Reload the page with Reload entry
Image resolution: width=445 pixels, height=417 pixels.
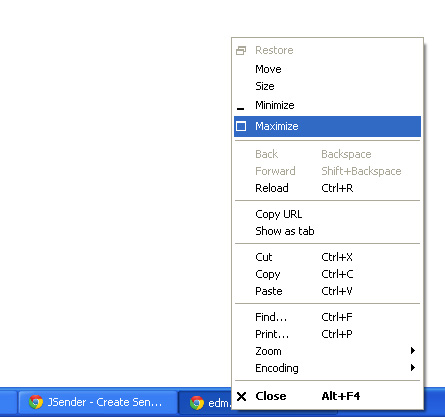tap(327, 188)
